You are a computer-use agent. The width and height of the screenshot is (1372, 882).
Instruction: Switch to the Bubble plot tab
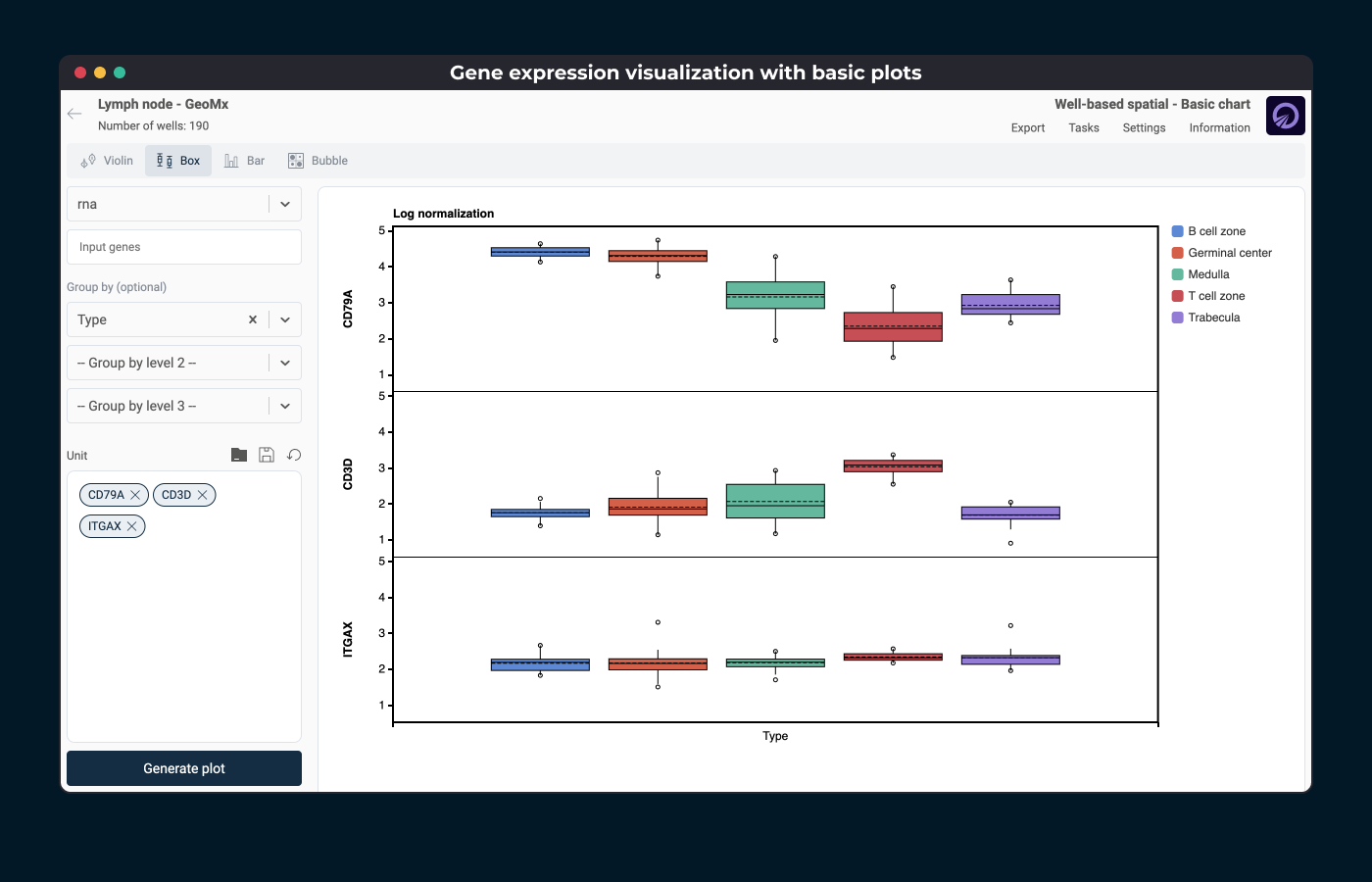(318, 161)
